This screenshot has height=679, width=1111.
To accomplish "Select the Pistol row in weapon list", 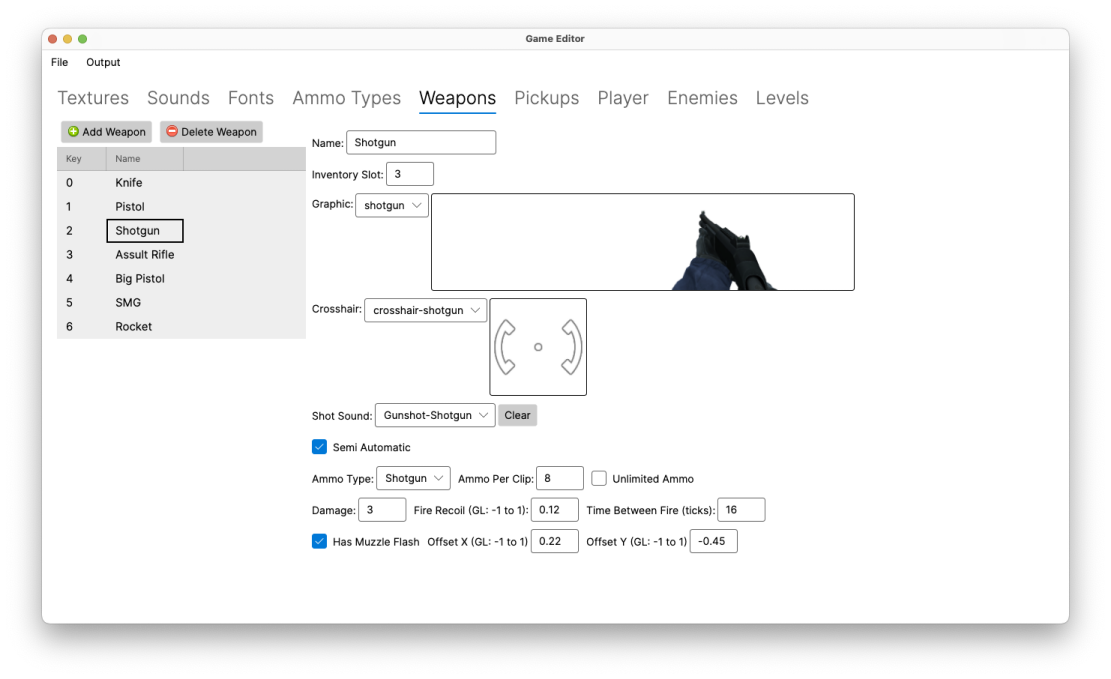I will pyautogui.click(x=181, y=207).
